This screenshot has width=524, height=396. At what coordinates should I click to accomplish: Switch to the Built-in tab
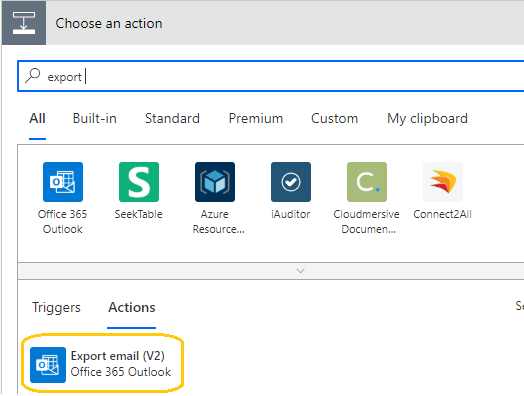point(95,119)
